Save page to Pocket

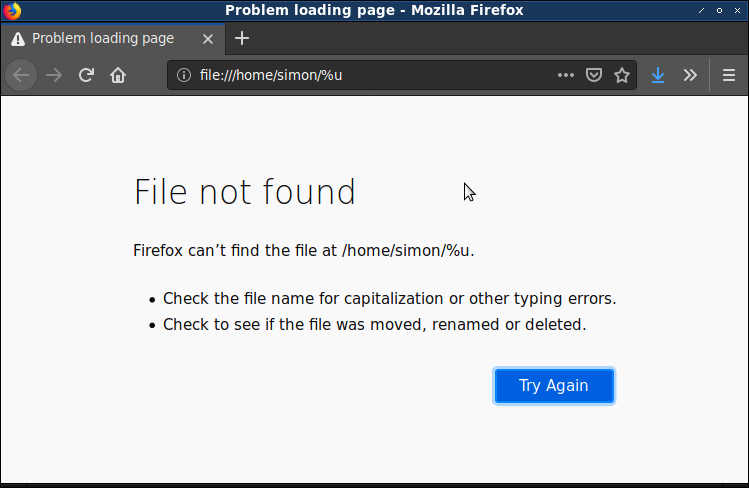[x=594, y=75]
